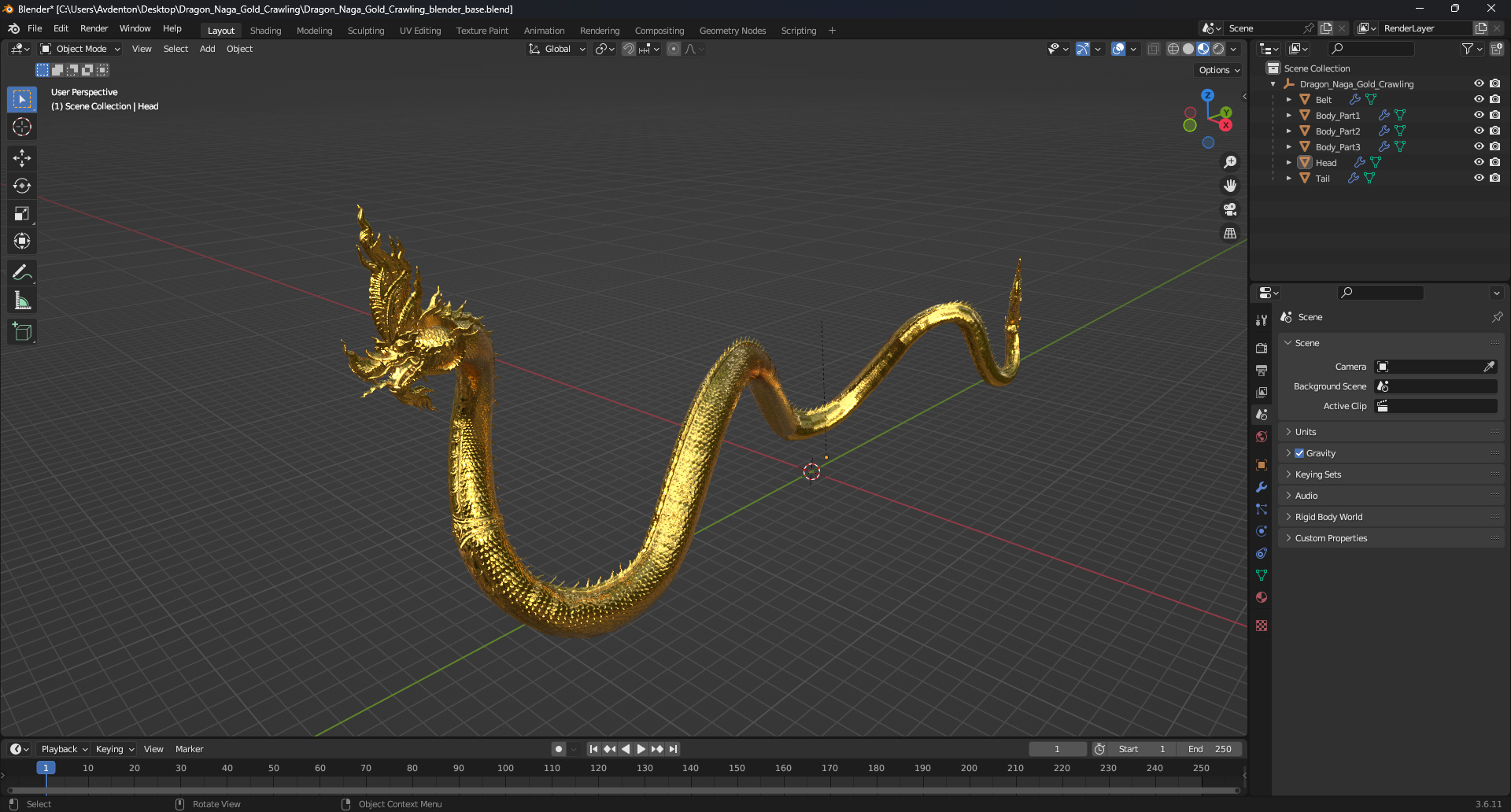
Task: Open the Render menu
Action: [x=94, y=28]
